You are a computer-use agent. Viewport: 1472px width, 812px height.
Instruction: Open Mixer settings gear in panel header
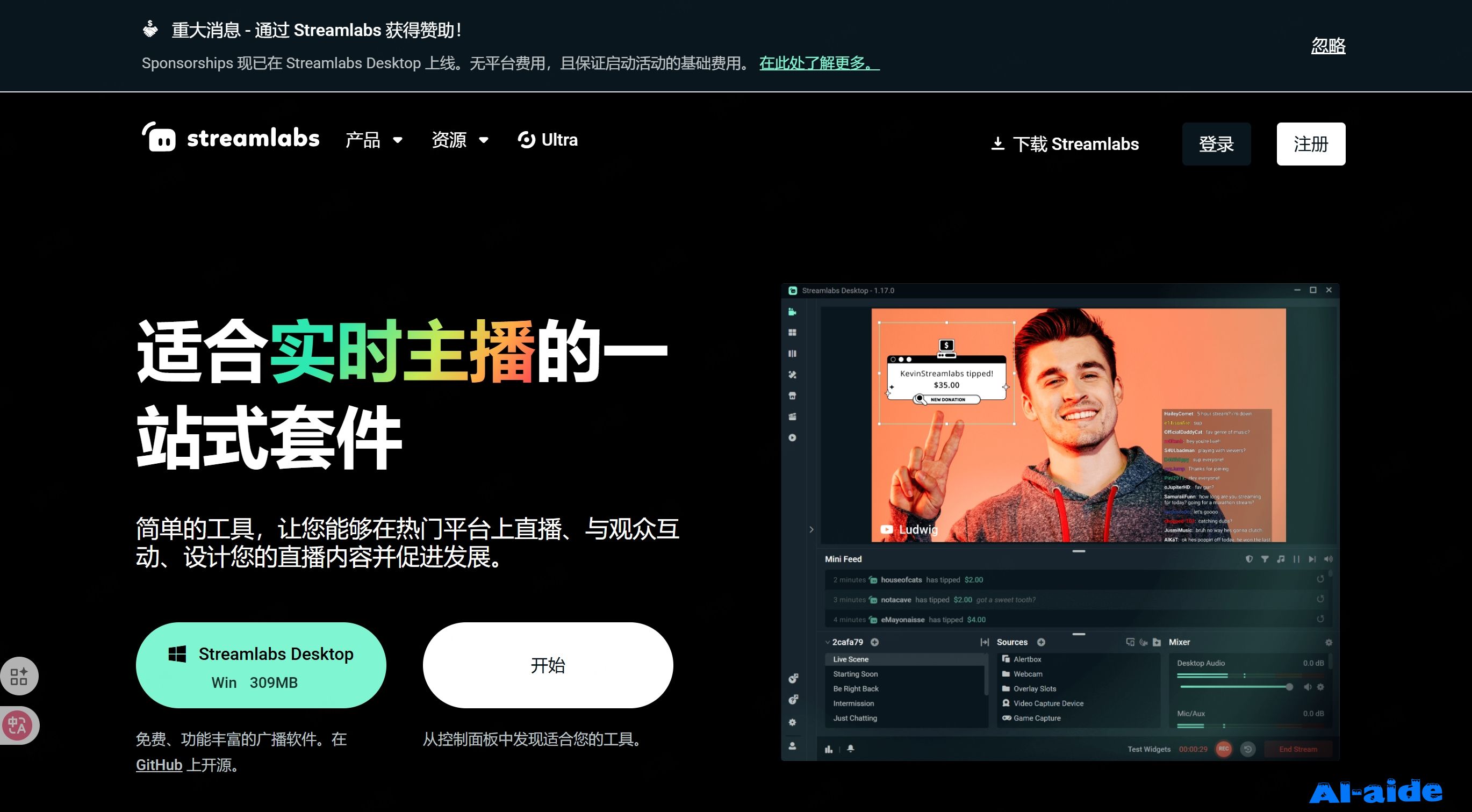(x=1329, y=643)
